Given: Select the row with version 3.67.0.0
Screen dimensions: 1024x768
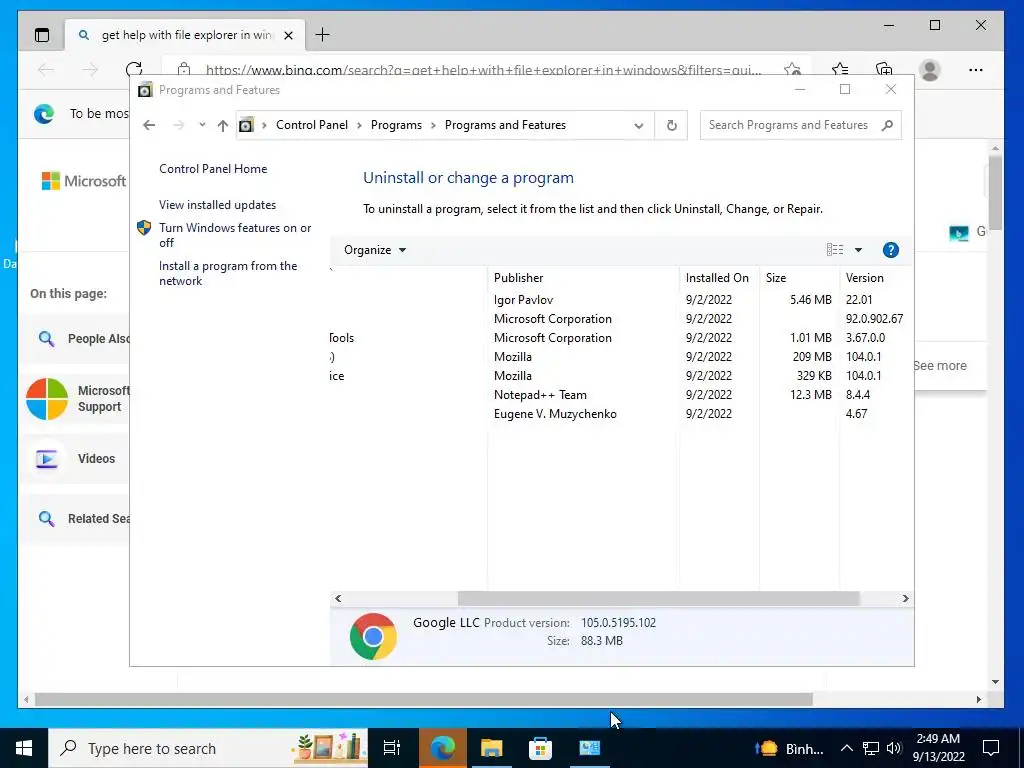Looking at the screenshot, I should pos(622,338).
